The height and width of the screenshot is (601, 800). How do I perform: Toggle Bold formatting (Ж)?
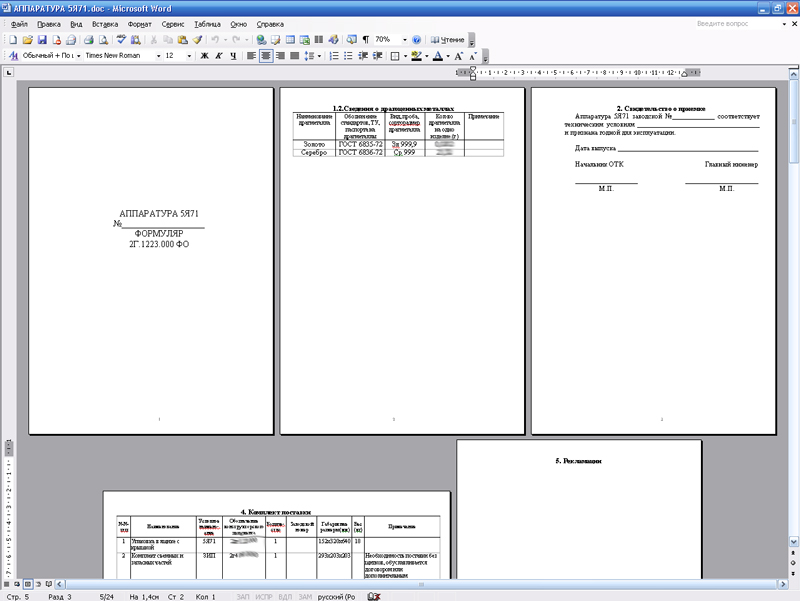click(204, 56)
